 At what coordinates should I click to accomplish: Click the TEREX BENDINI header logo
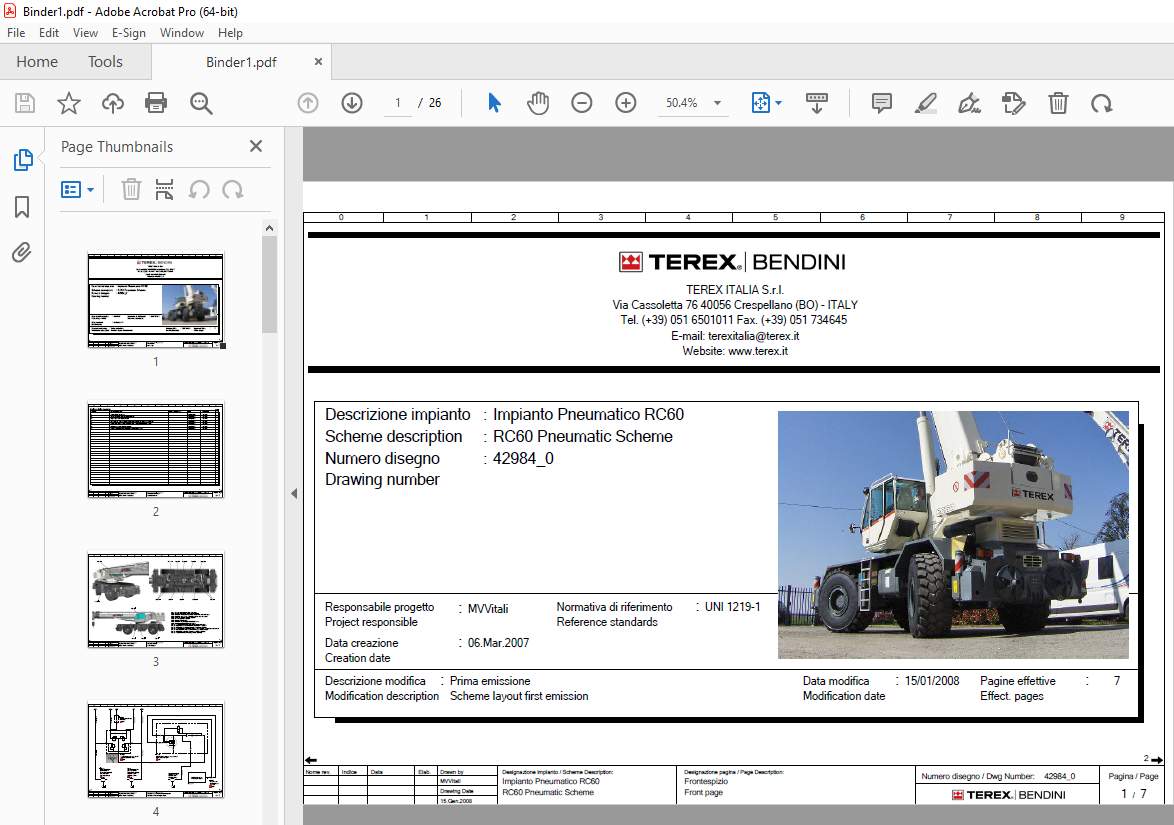pos(732,262)
